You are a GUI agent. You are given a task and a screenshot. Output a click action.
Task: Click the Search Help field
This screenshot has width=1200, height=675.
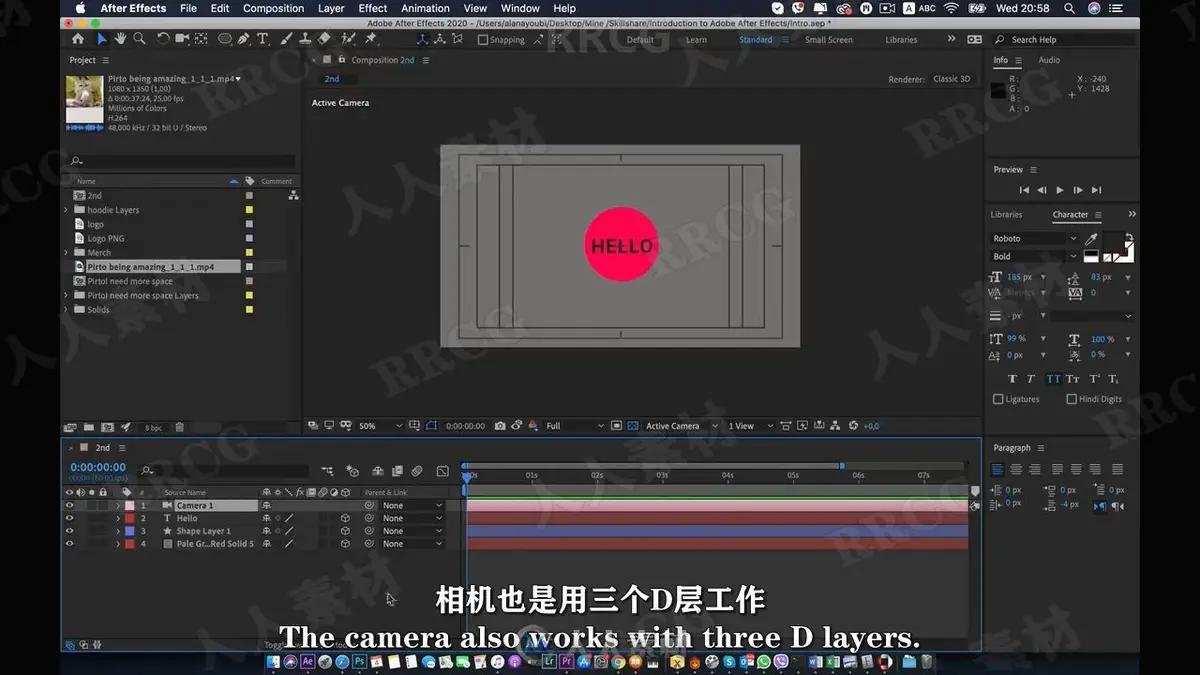click(1062, 40)
